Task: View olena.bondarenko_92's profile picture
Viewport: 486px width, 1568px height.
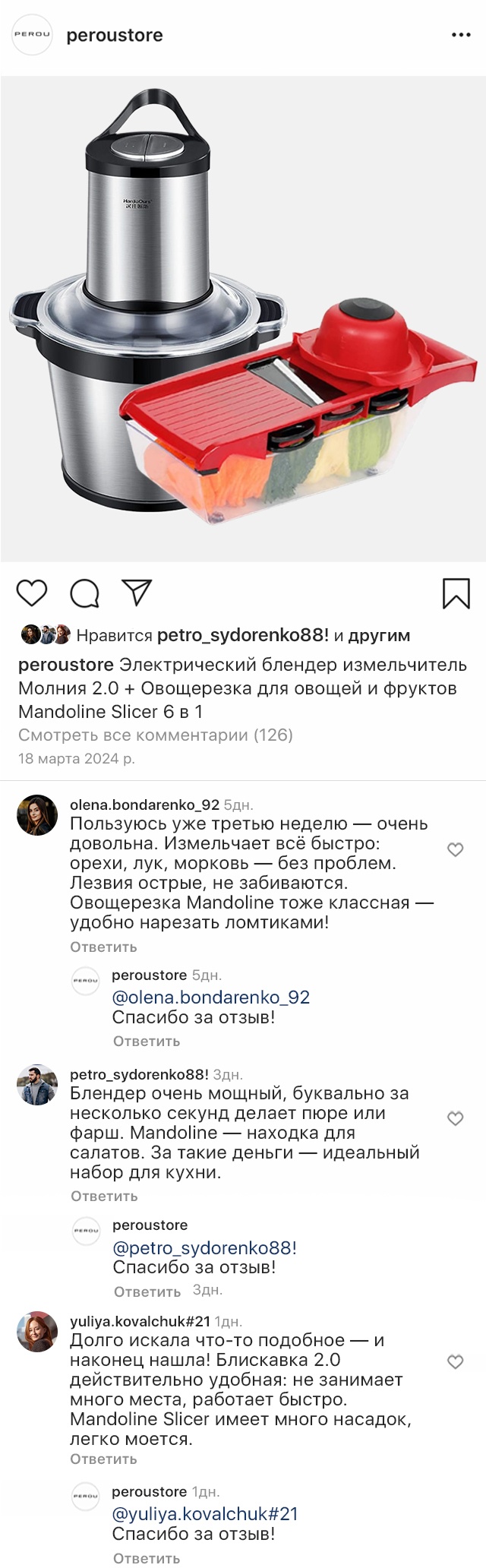Action: pyautogui.click(x=37, y=815)
